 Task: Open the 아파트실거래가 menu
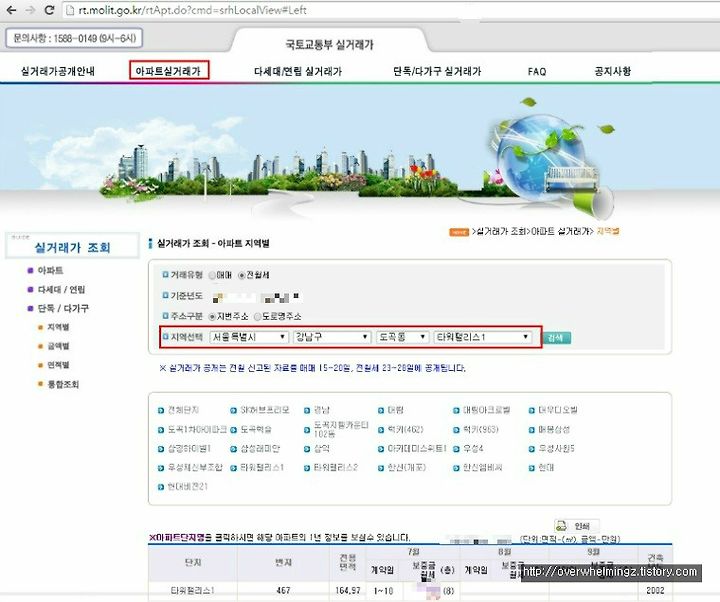tap(169, 71)
